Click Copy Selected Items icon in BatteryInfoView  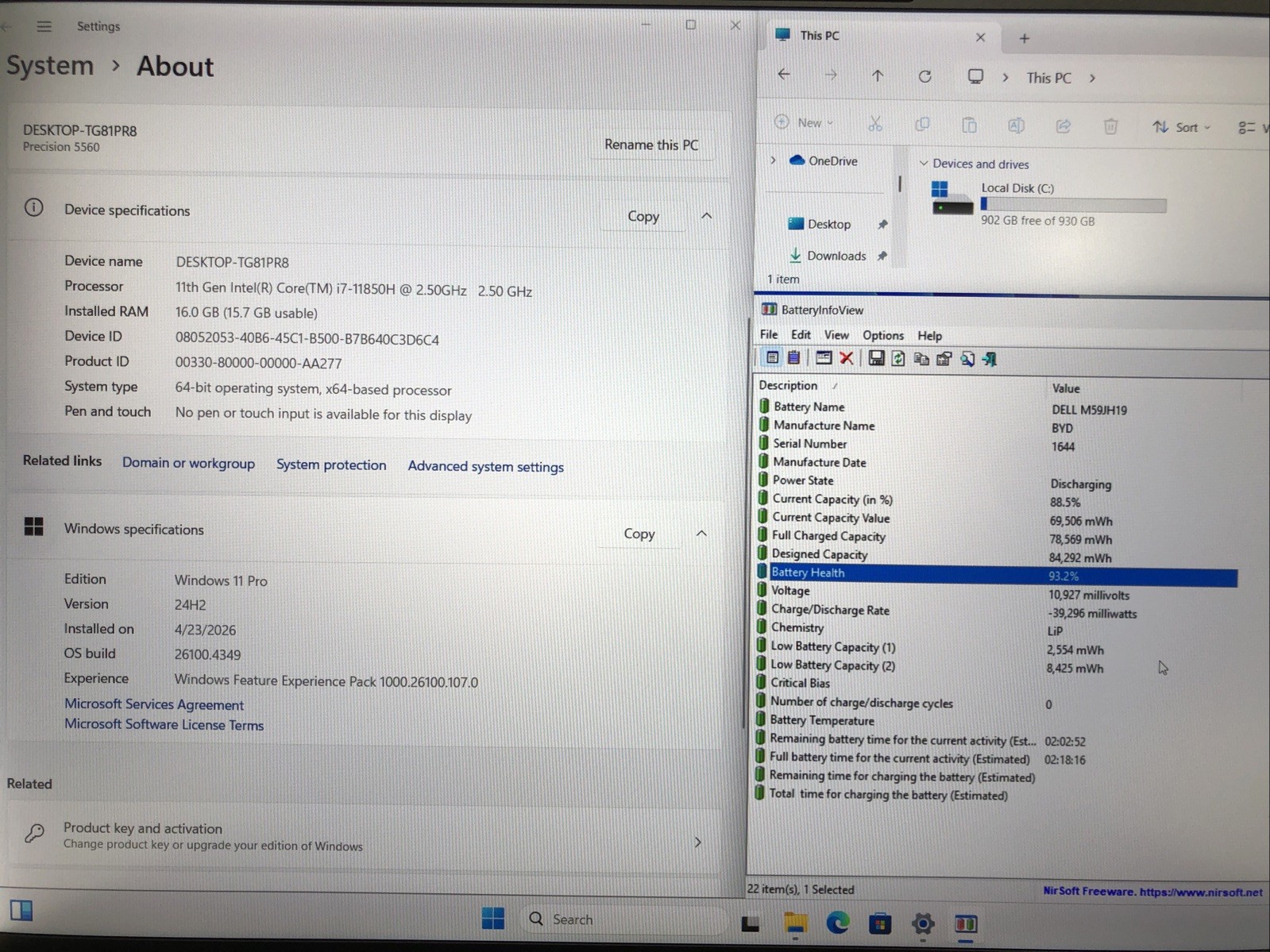(921, 359)
